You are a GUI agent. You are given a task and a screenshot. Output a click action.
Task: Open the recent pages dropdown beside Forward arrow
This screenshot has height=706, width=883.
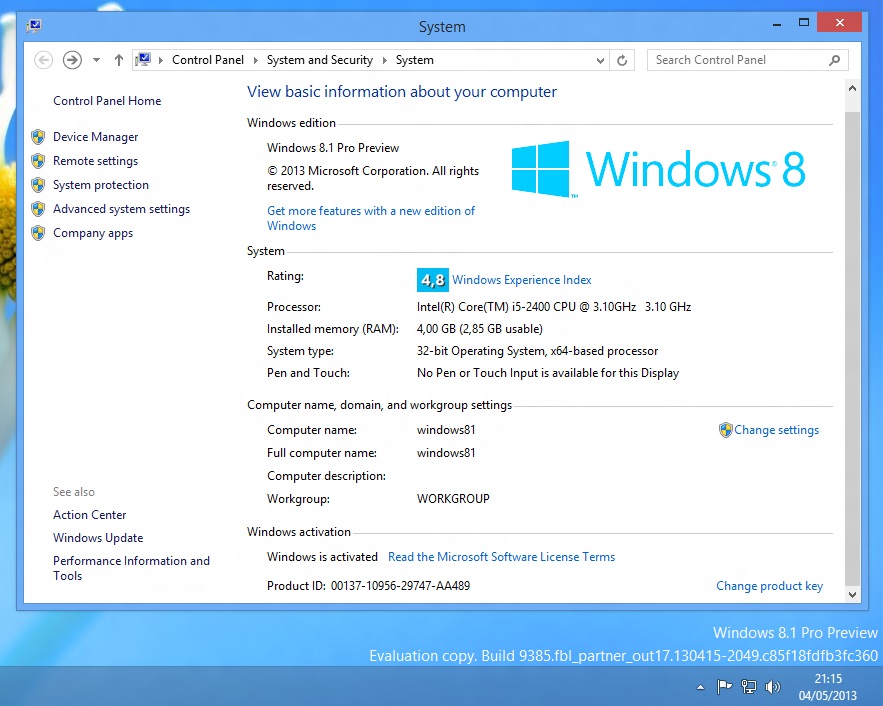point(96,60)
